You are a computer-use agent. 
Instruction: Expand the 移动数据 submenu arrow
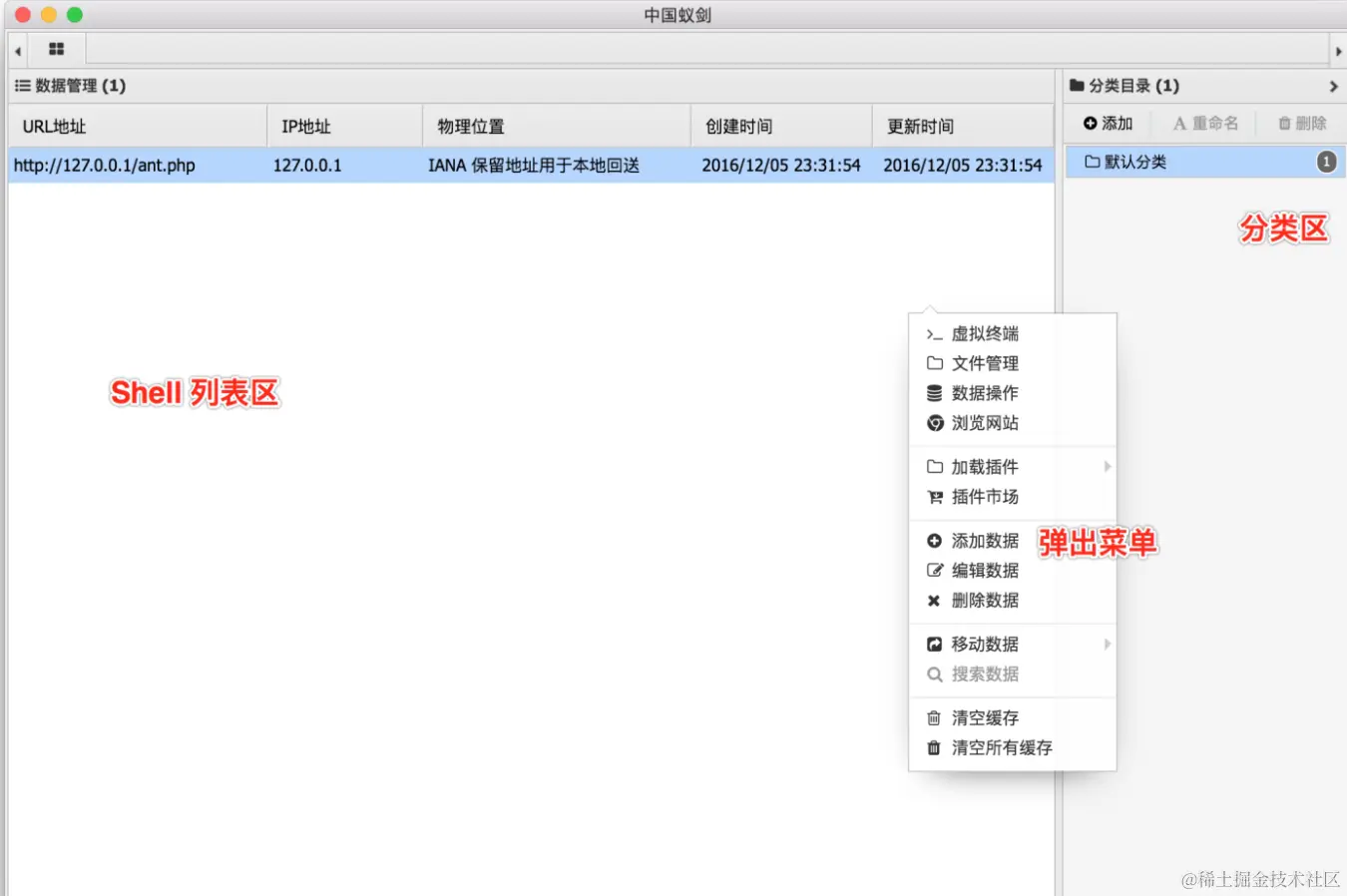pyautogui.click(x=1107, y=645)
